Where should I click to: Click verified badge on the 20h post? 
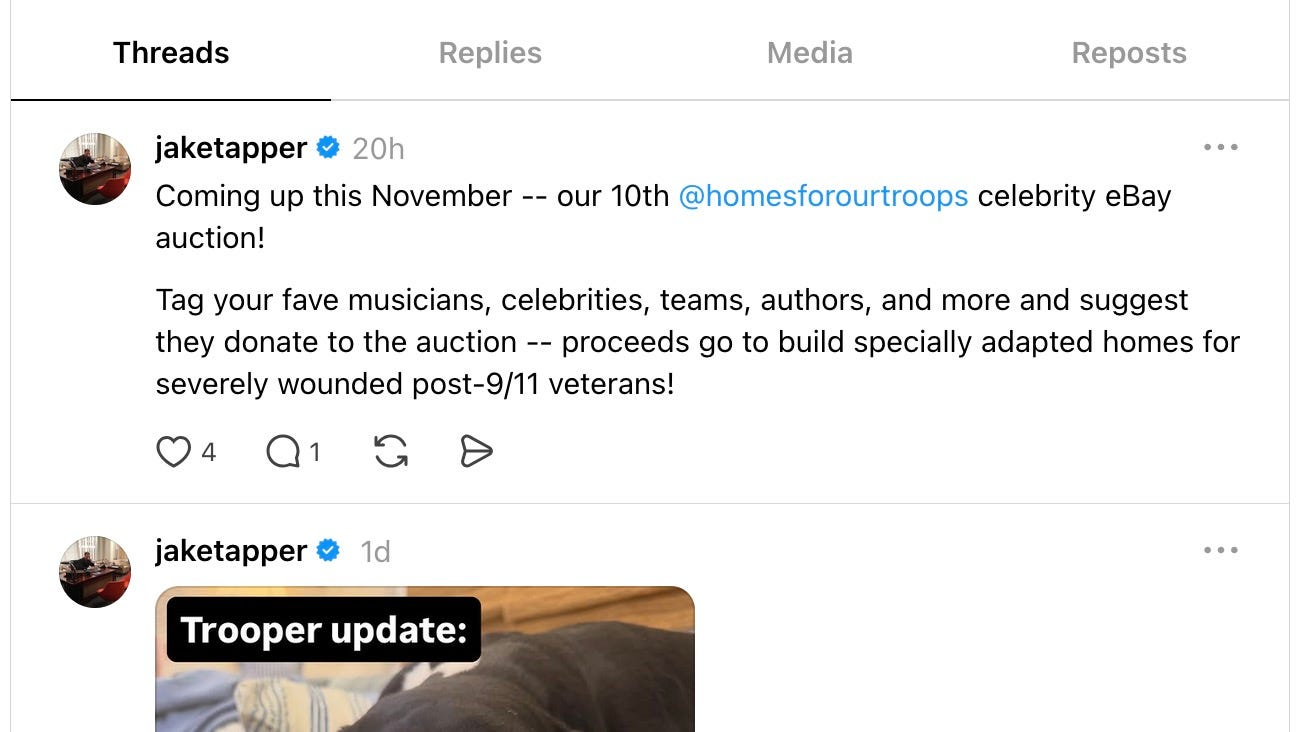click(328, 148)
